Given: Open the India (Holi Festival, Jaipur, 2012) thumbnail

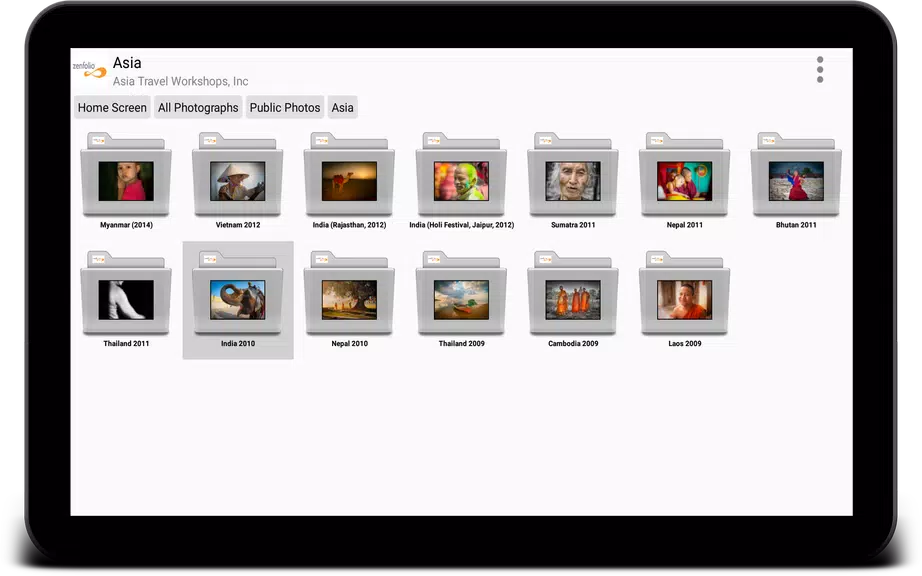Looking at the screenshot, I should [460, 176].
